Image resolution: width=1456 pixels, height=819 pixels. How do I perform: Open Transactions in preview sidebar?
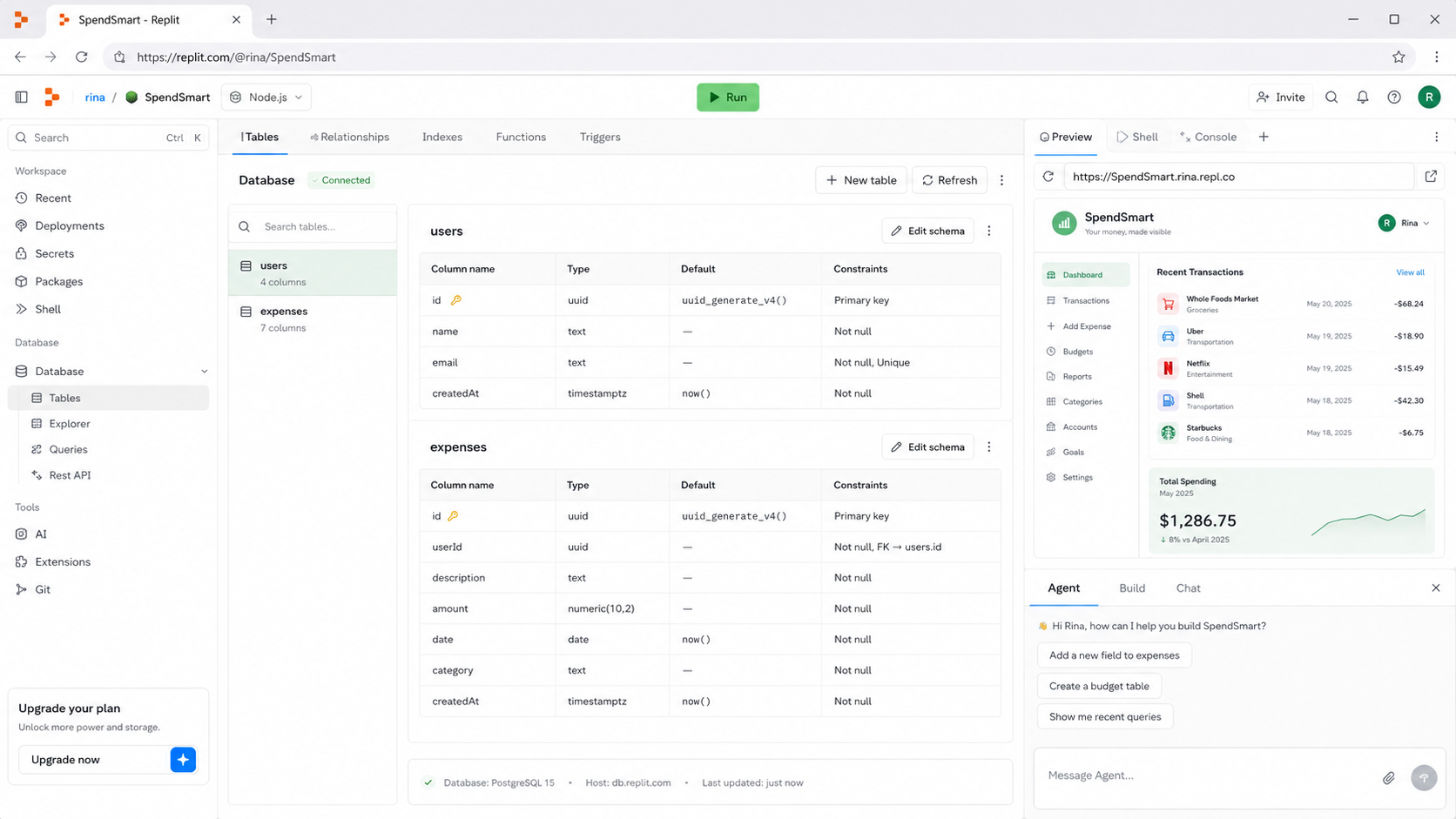[x=1085, y=301]
